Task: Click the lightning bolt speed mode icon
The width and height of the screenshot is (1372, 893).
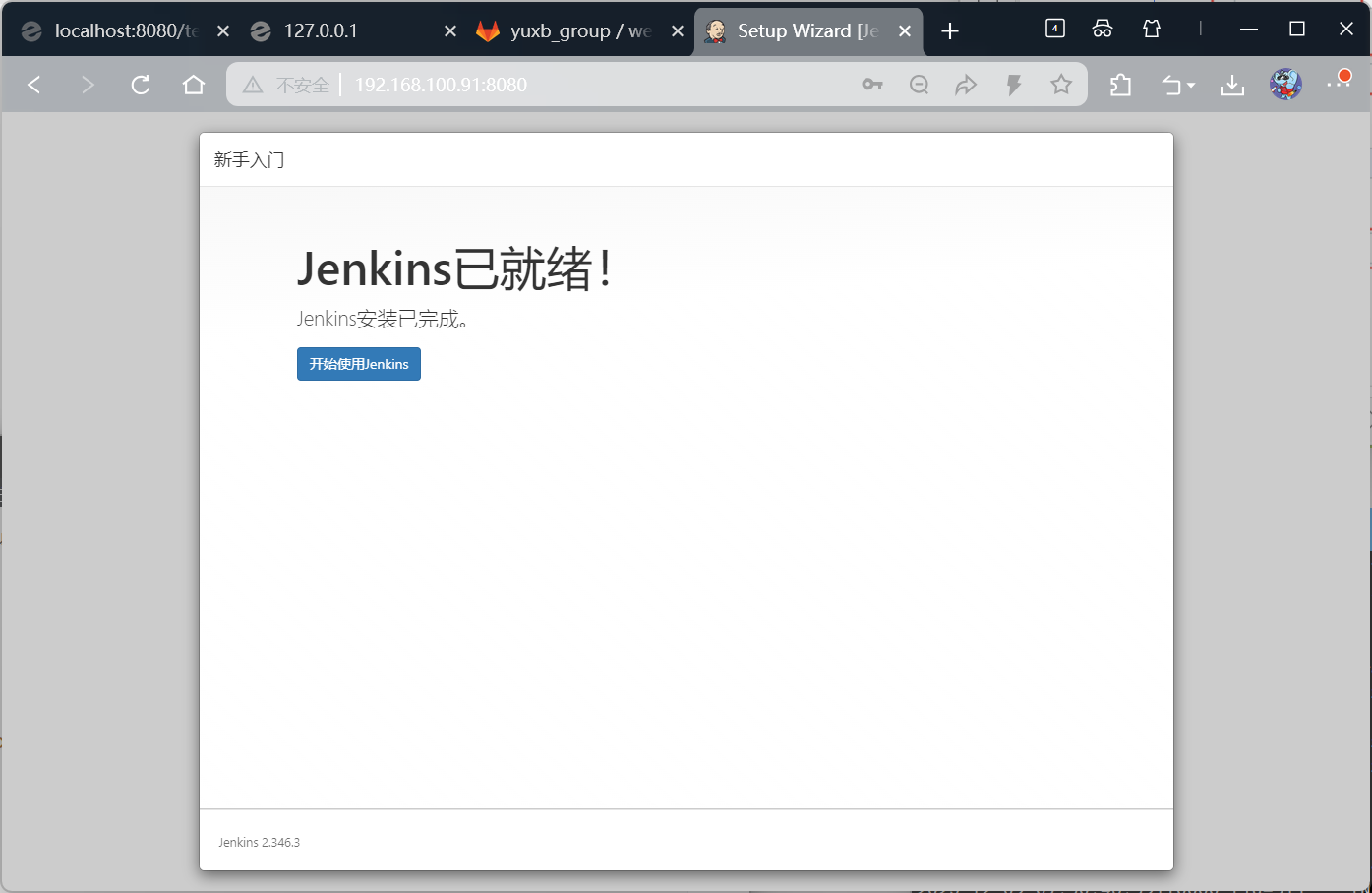Action: [x=1014, y=85]
